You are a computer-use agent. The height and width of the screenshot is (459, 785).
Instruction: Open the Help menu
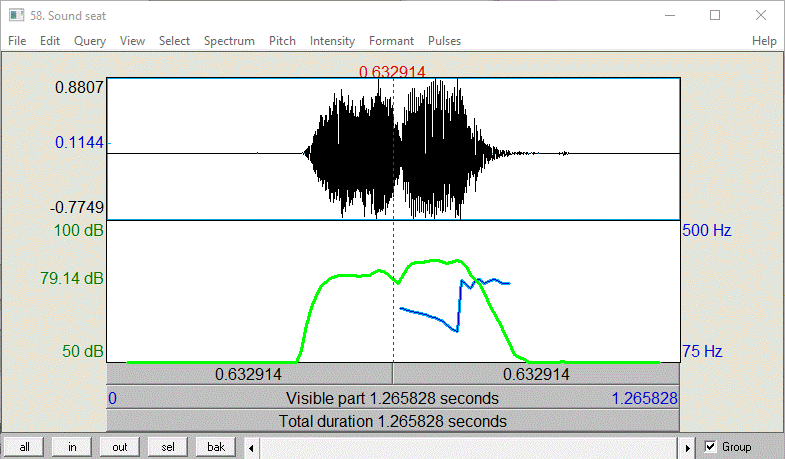[x=764, y=41]
